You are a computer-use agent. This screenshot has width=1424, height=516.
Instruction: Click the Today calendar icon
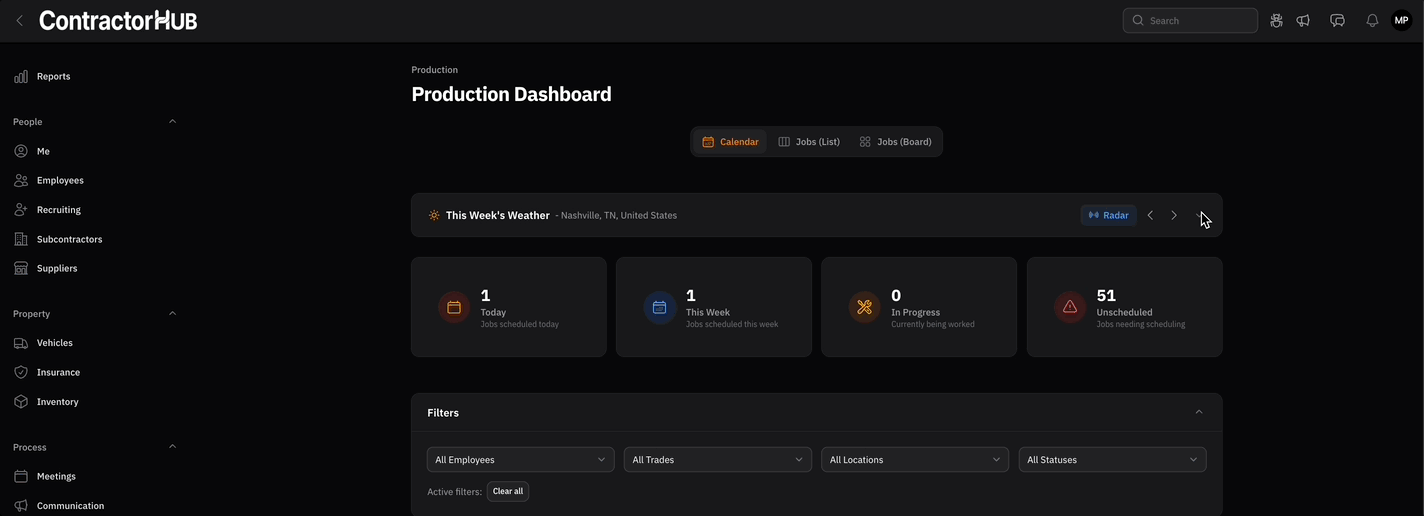[454, 307]
